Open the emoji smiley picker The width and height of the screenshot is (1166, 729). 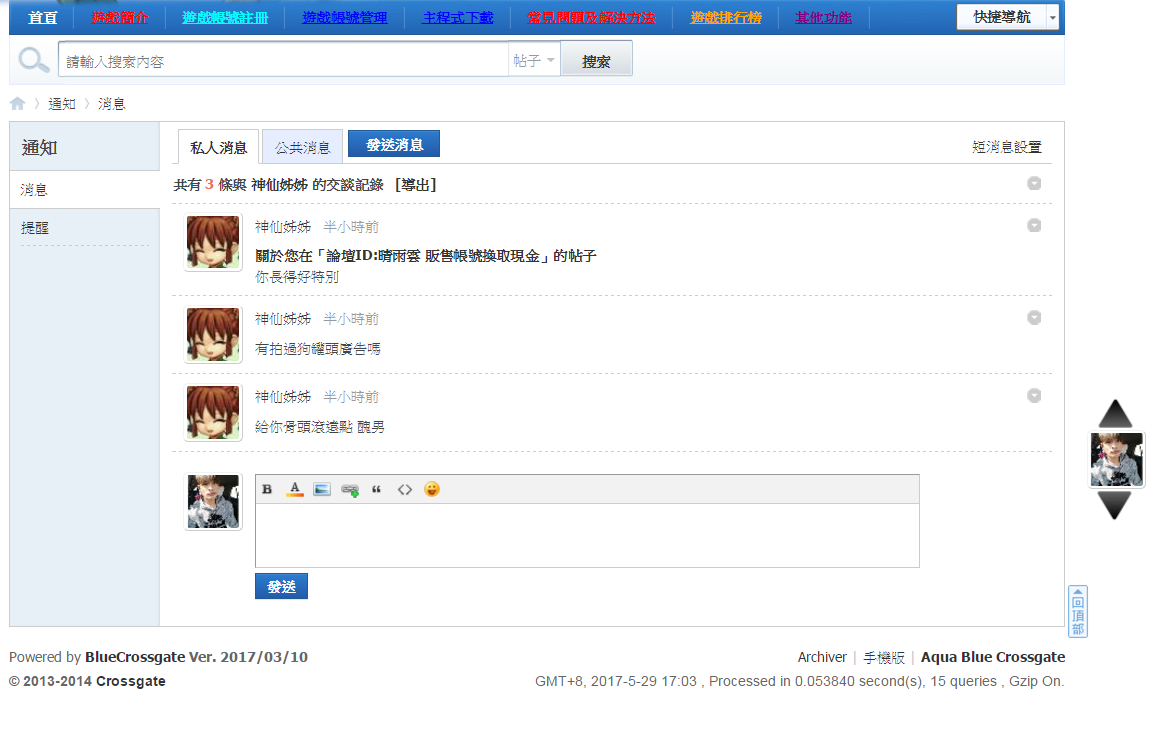click(x=432, y=489)
